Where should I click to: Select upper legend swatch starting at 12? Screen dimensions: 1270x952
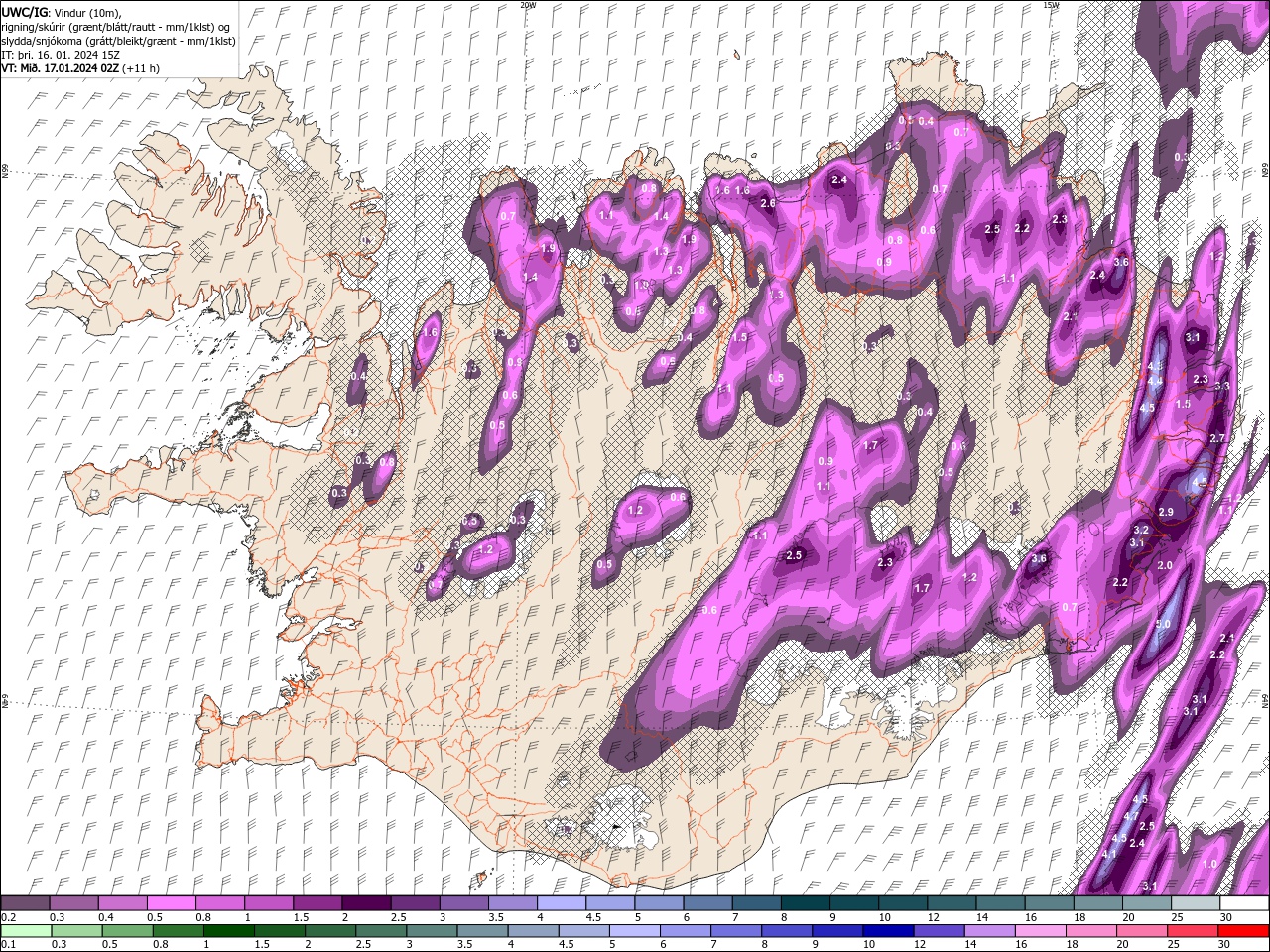pos(951,903)
